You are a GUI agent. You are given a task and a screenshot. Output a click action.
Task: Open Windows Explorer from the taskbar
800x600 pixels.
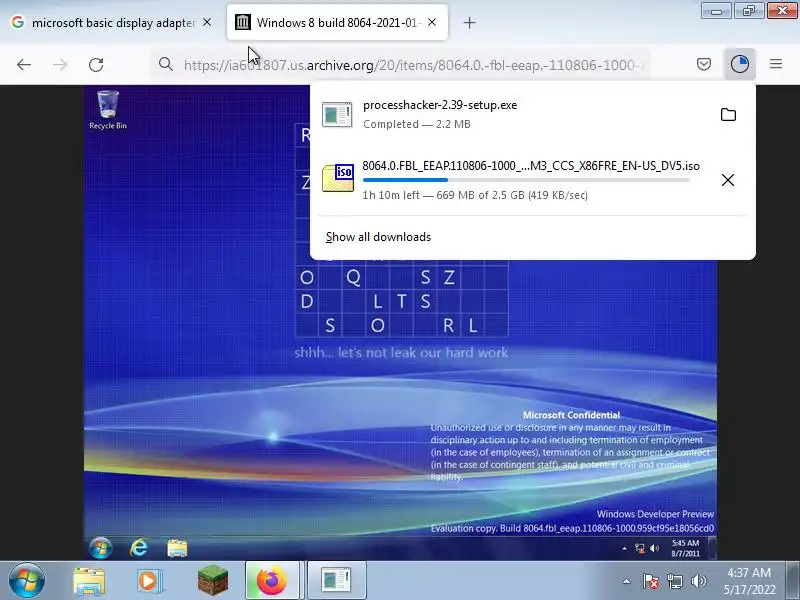click(x=89, y=580)
